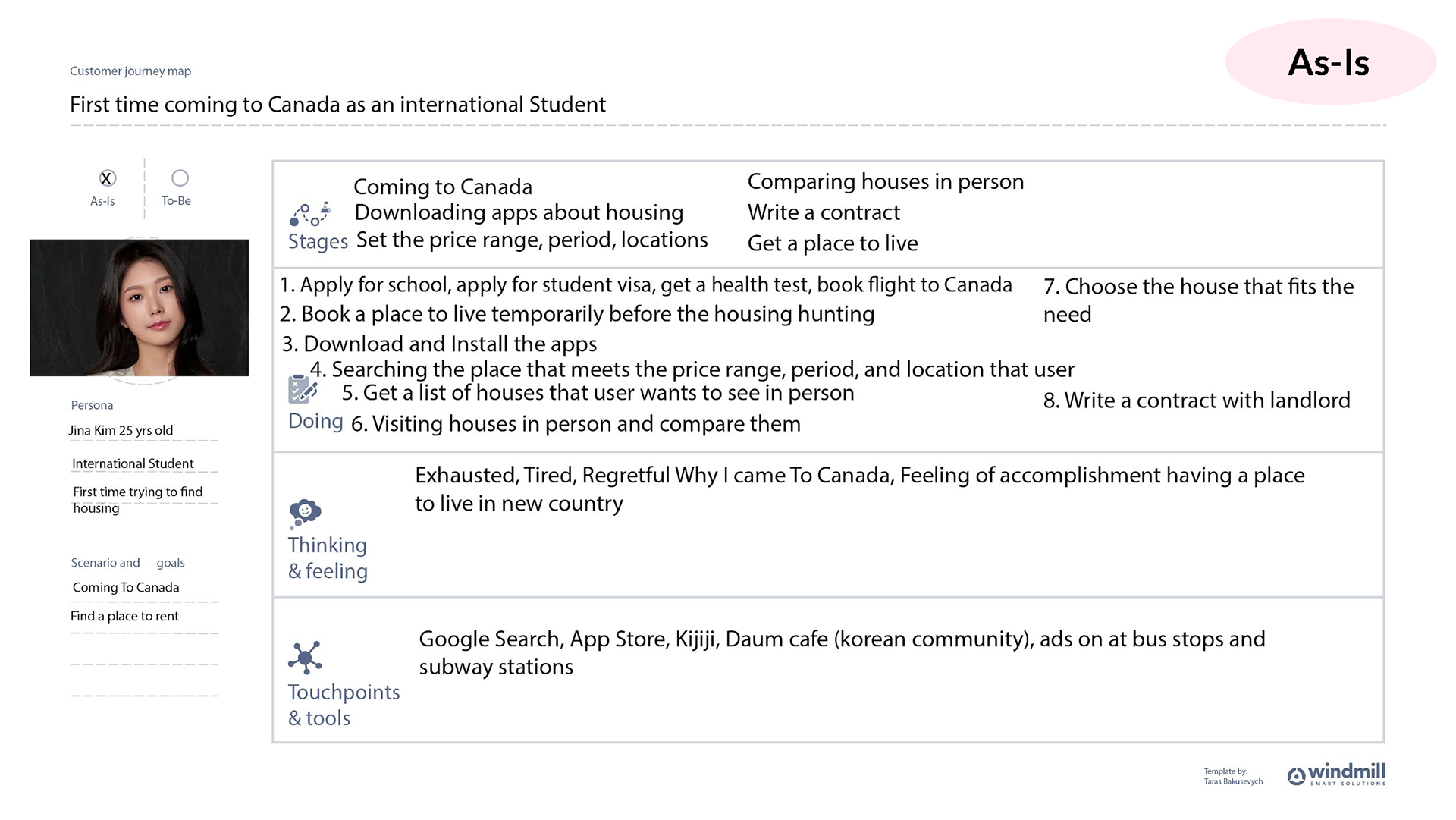This screenshot has width=1456, height=820.
Task: Click the Doing clipboard icon
Action: 303,389
